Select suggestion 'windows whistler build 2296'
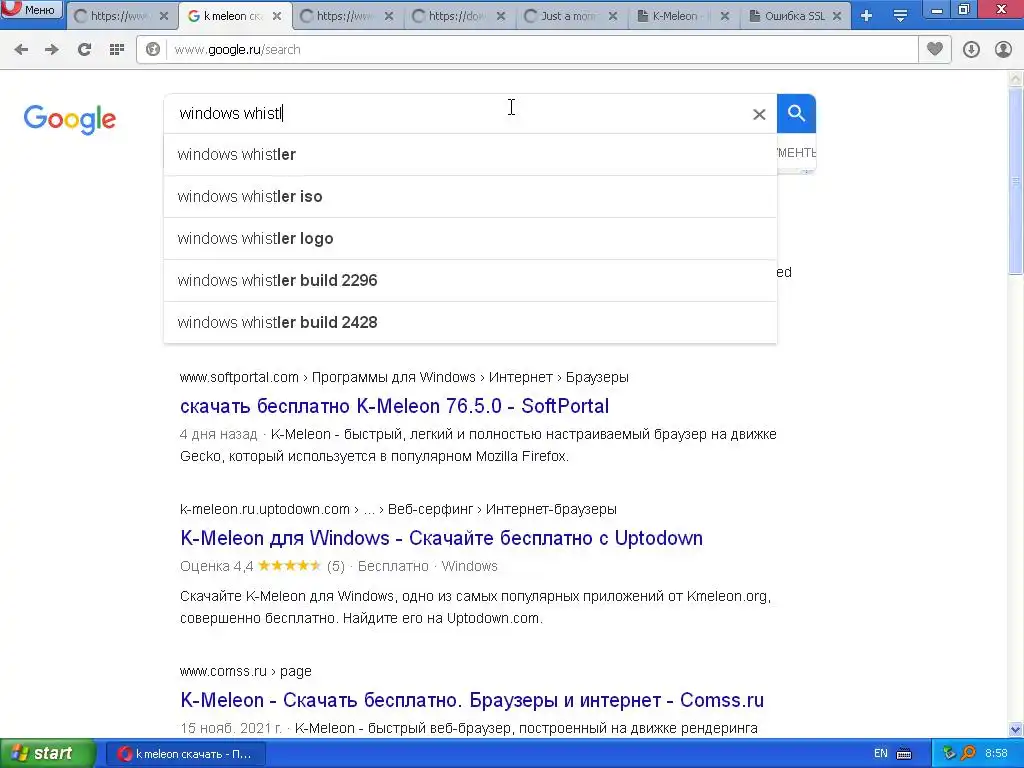 [470, 280]
